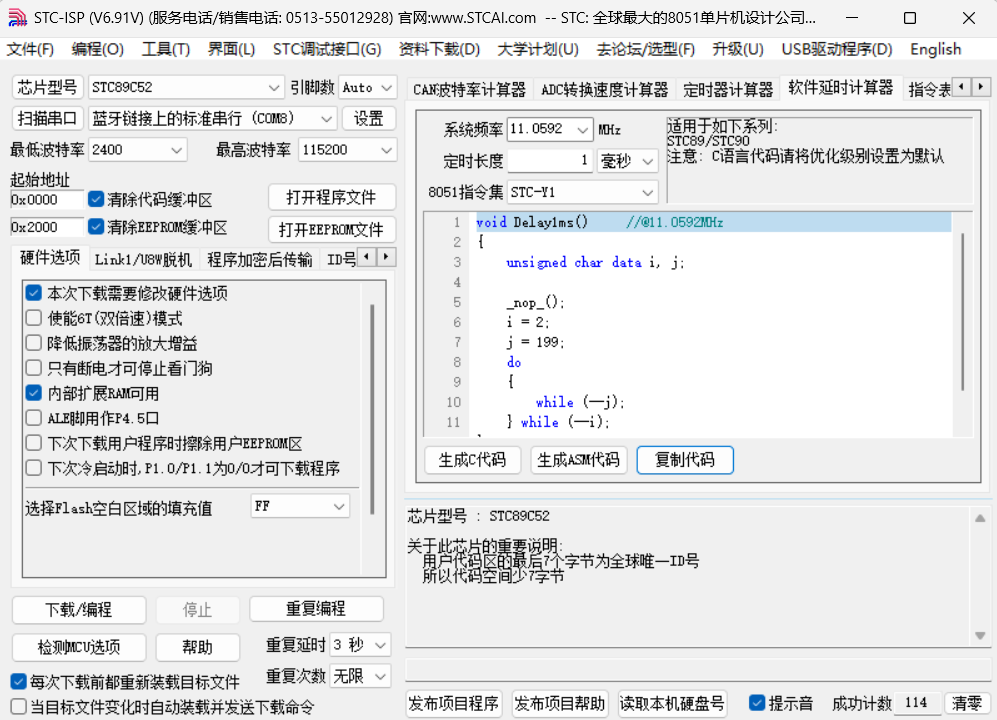This screenshot has width=997, height=720.
Task: Toggle 清除代码缓冲区 checkbox
Action: (x=96, y=200)
